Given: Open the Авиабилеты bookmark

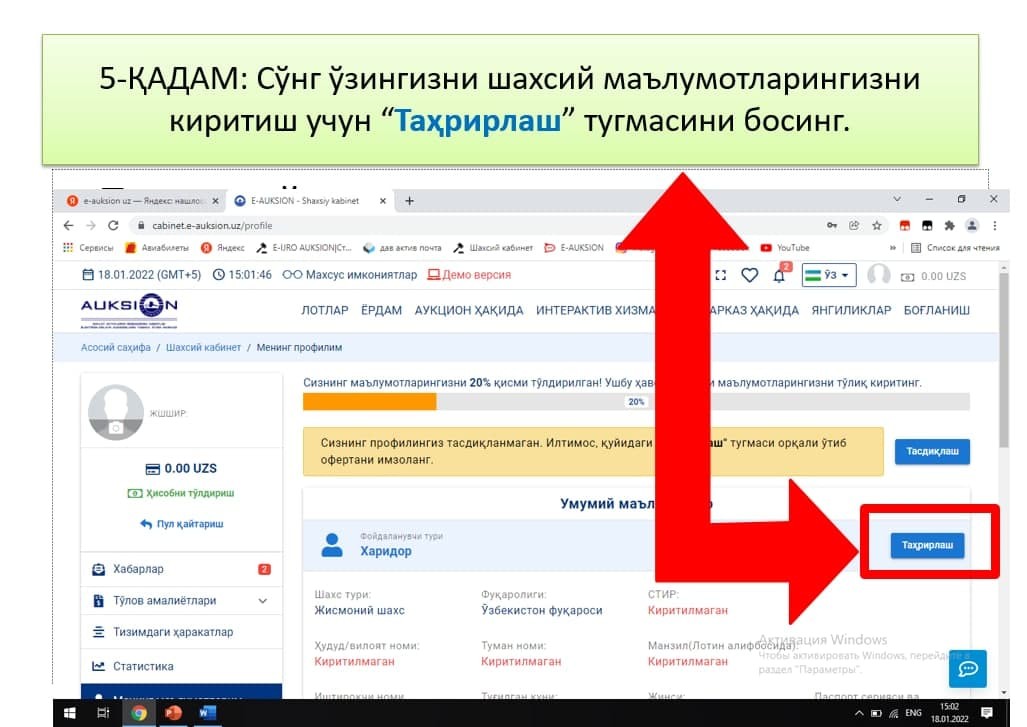Looking at the screenshot, I should pos(157,248).
